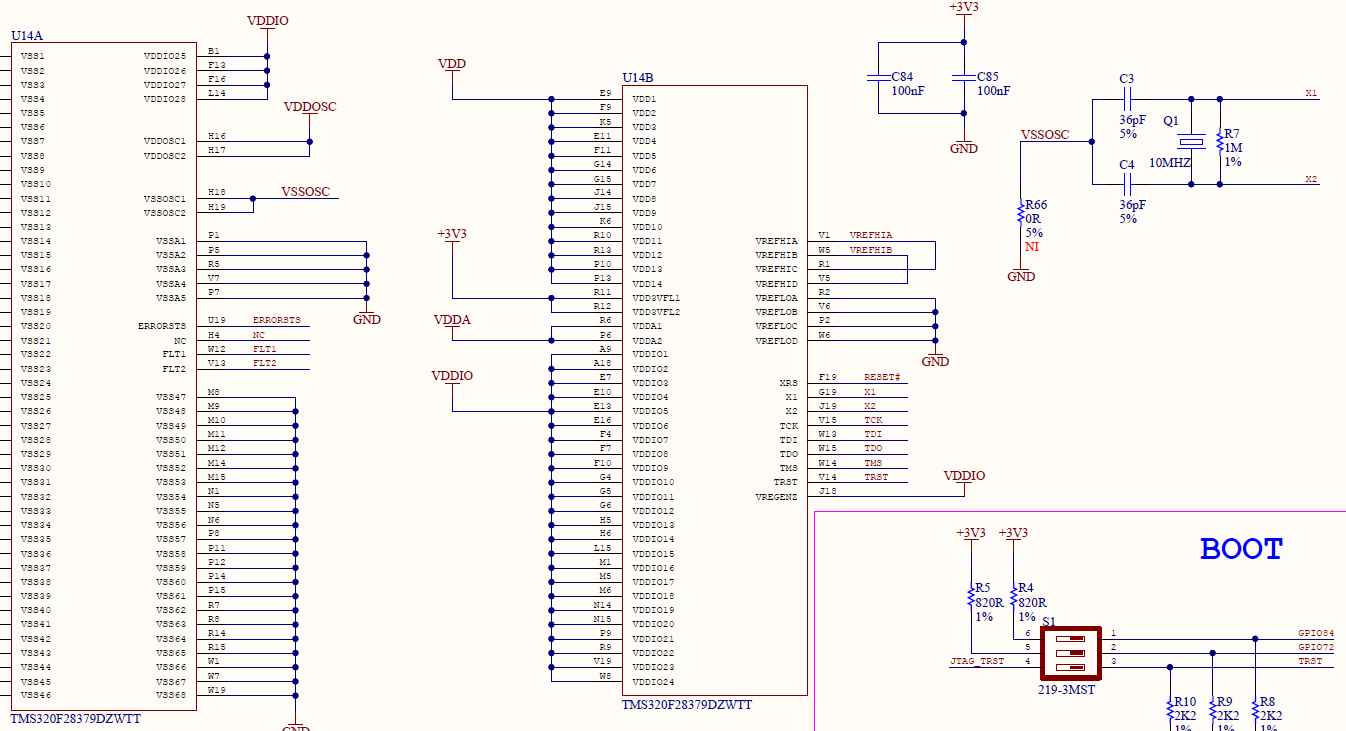Image resolution: width=1346 pixels, height=731 pixels.
Task: Click the GPIO84 net label
Action: click(1316, 633)
